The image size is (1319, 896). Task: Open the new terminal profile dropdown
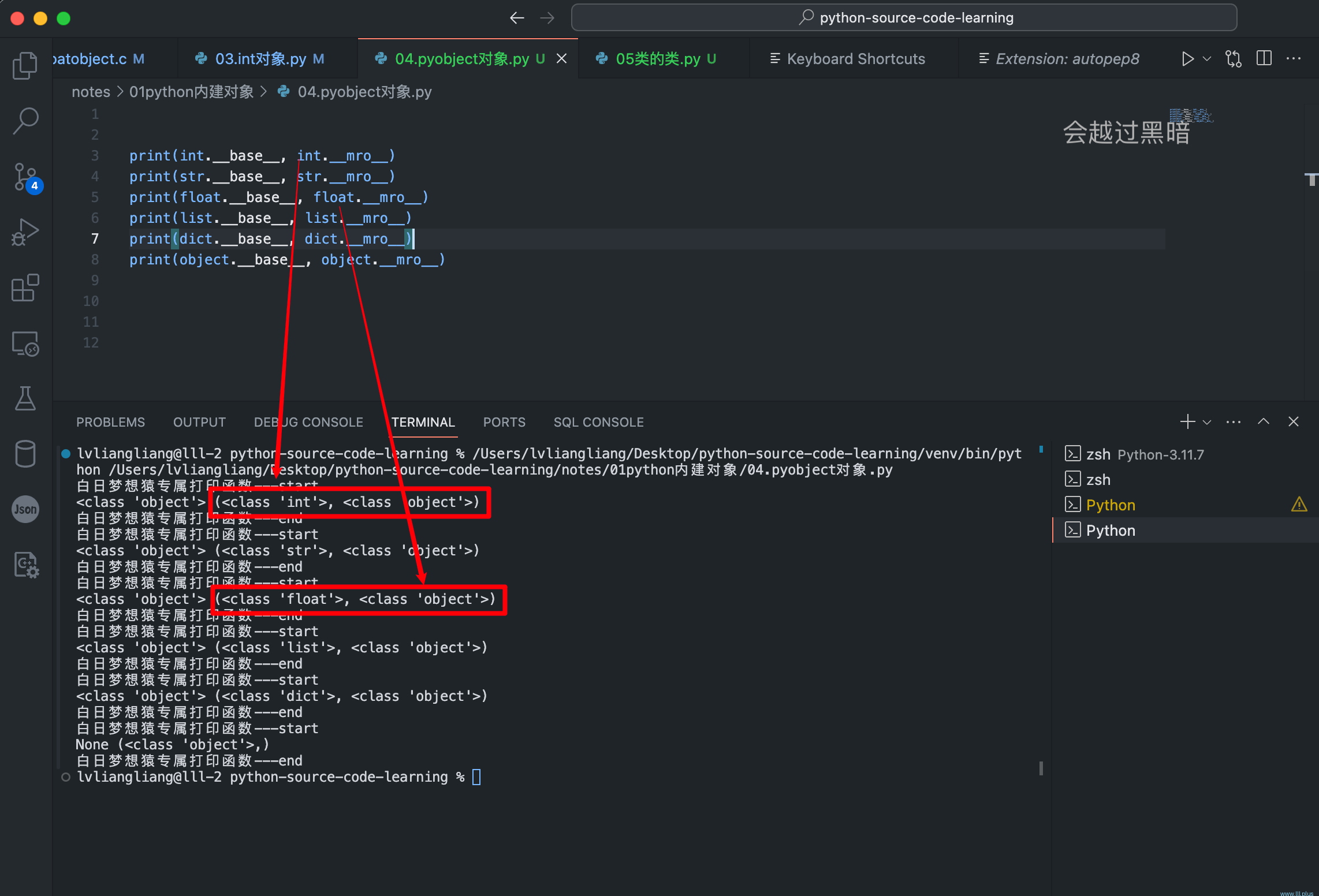(1207, 422)
